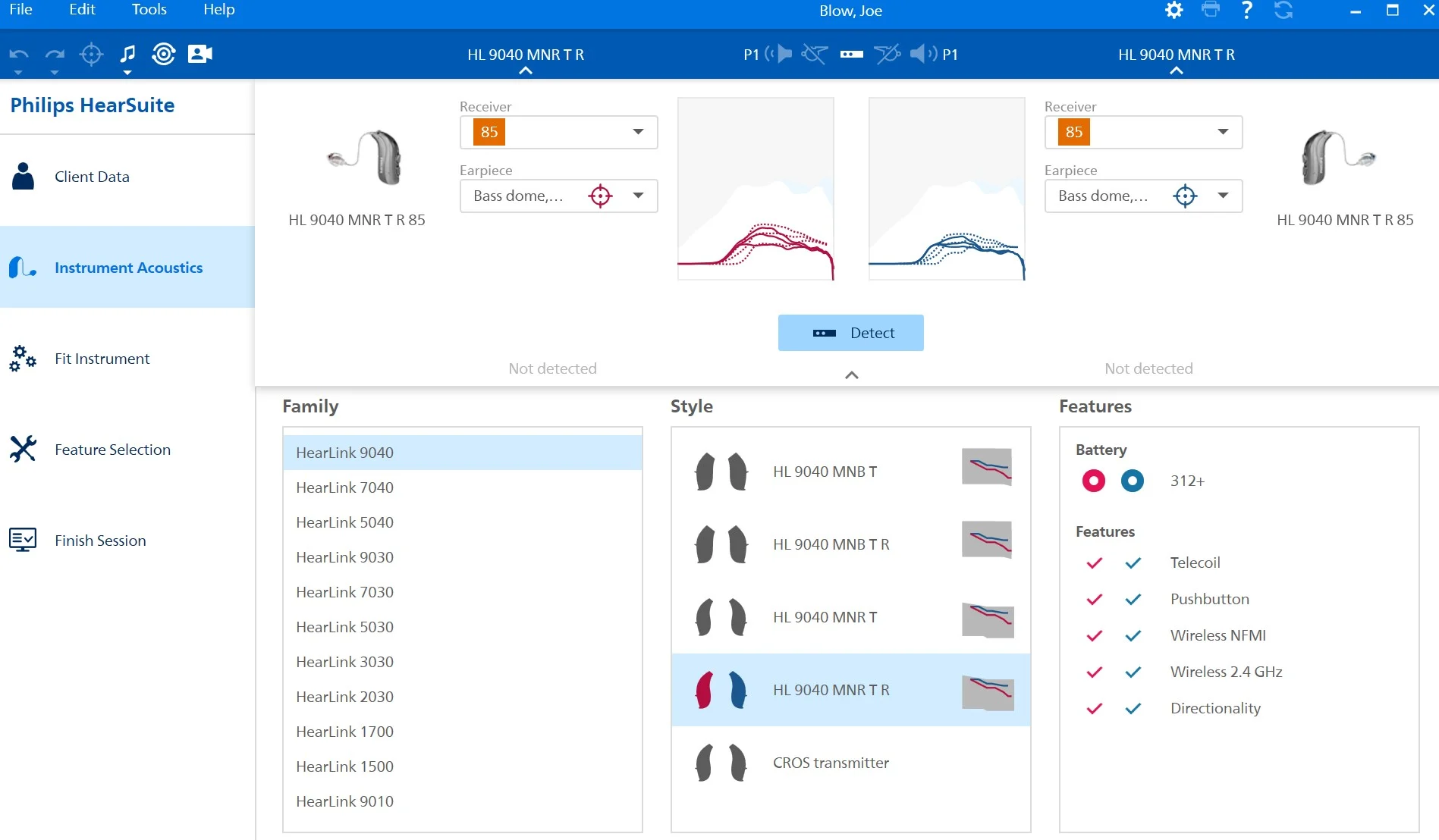Open Feature Selection section
The width and height of the screenshot is (1439, 840).
pos(127,450)
